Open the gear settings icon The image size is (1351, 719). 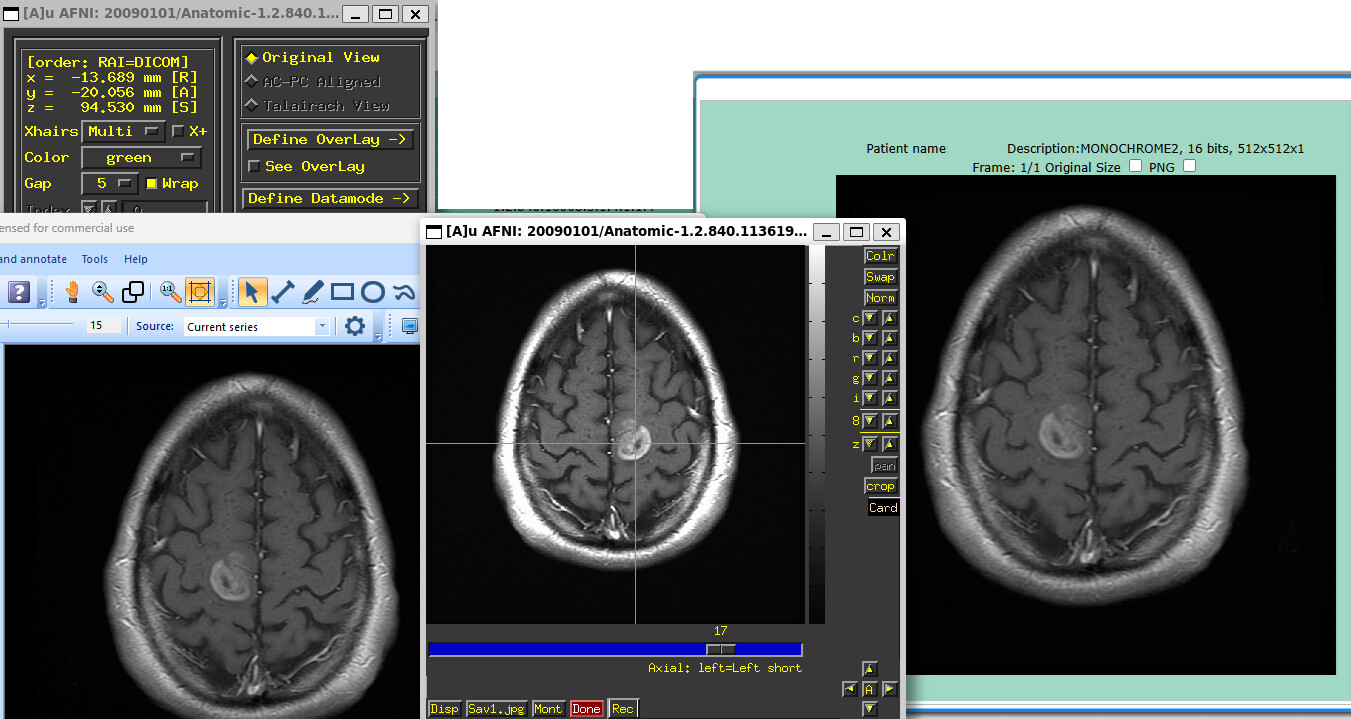click(355, 326)
